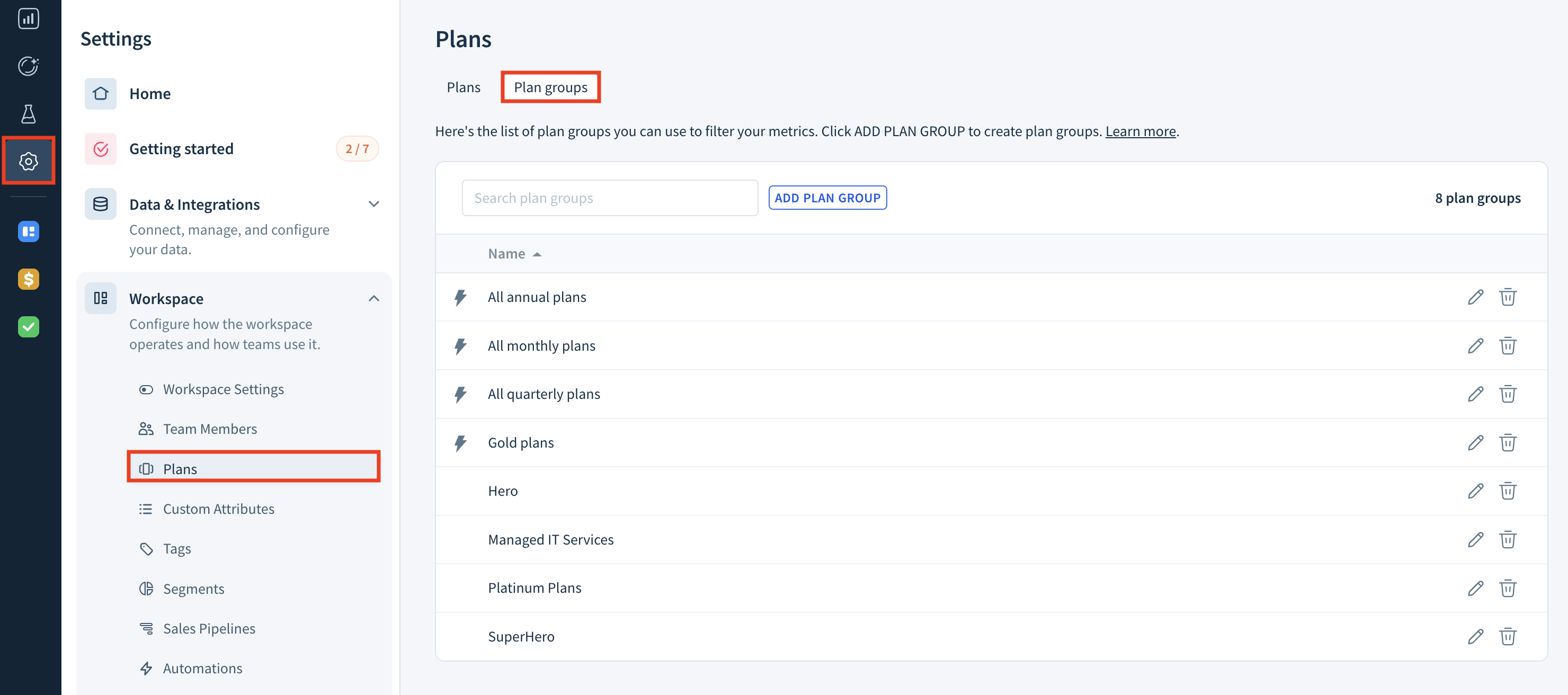Sort plan groups by Name column
This screenshot has height=695, width=1568.
[x=514, y=254]
